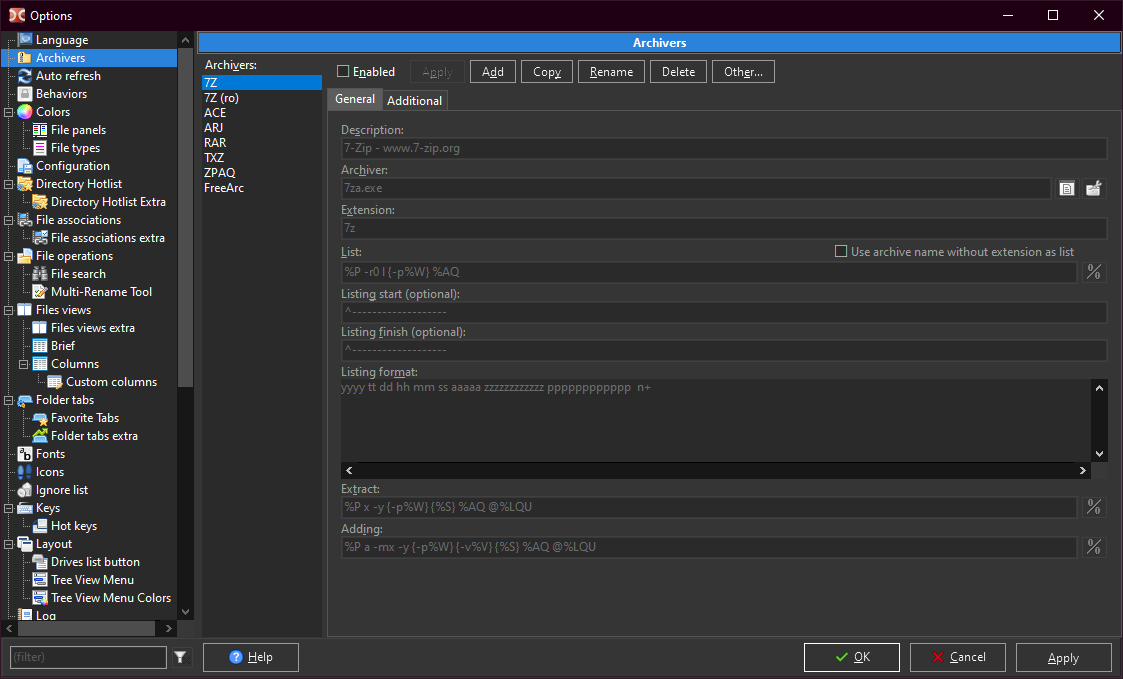Click the filter funnel icon
This screenshot has height=679, width=1123.
click(x=180, y=657)
